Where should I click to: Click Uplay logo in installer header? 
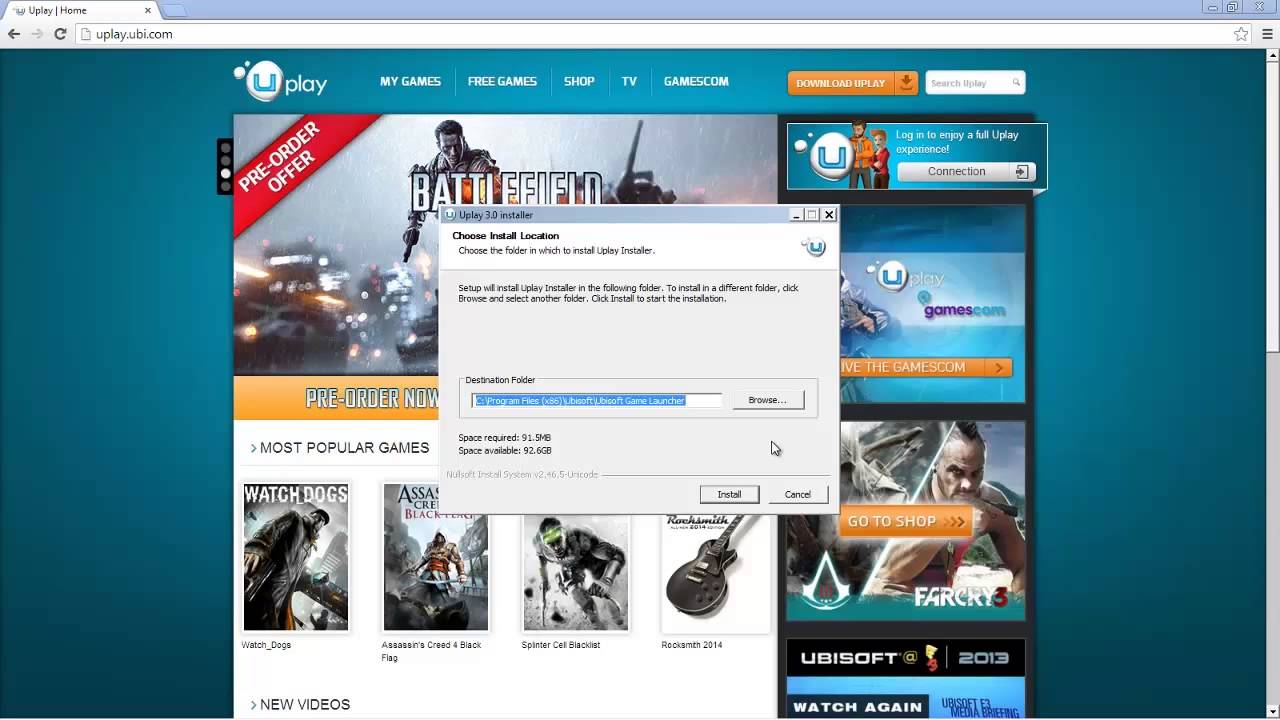815,246
